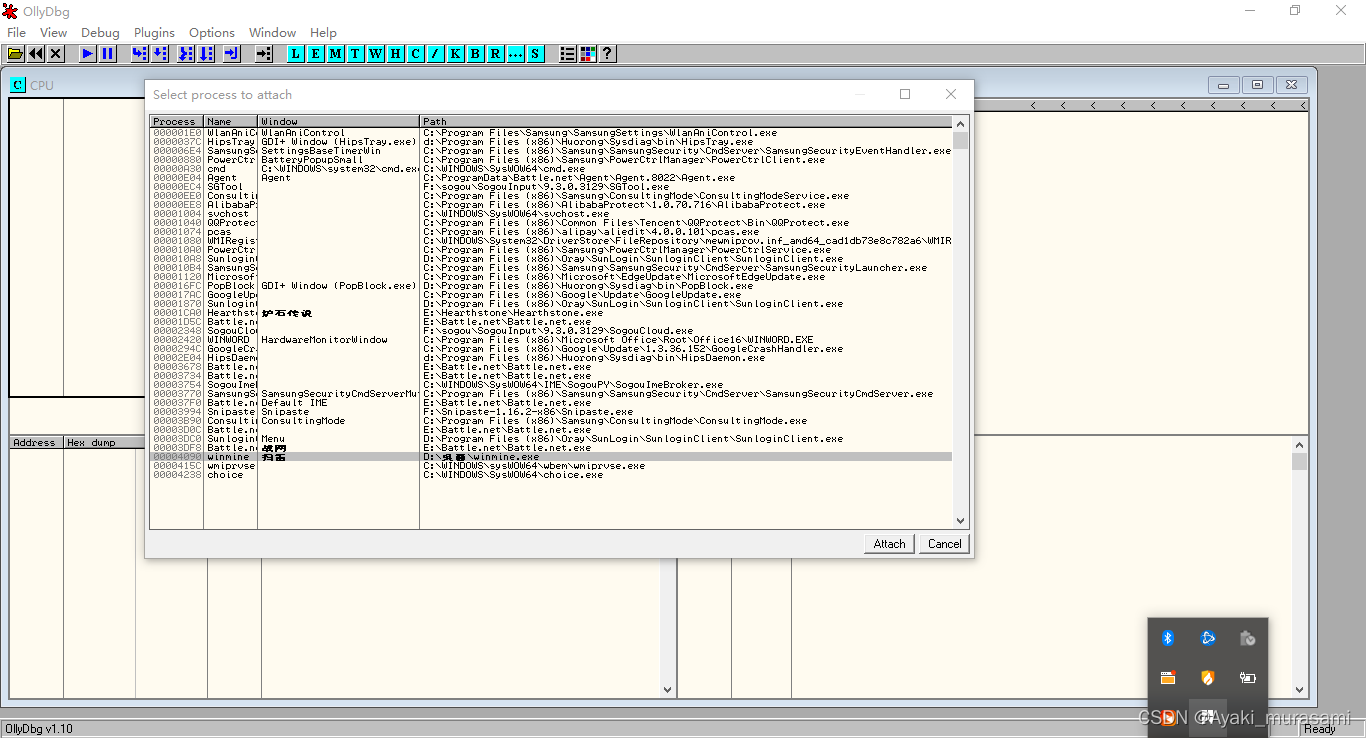Click orange window notification tray icon
Image resolution: width=1366 pixels, height=738 pixels.
(1167, 678)
